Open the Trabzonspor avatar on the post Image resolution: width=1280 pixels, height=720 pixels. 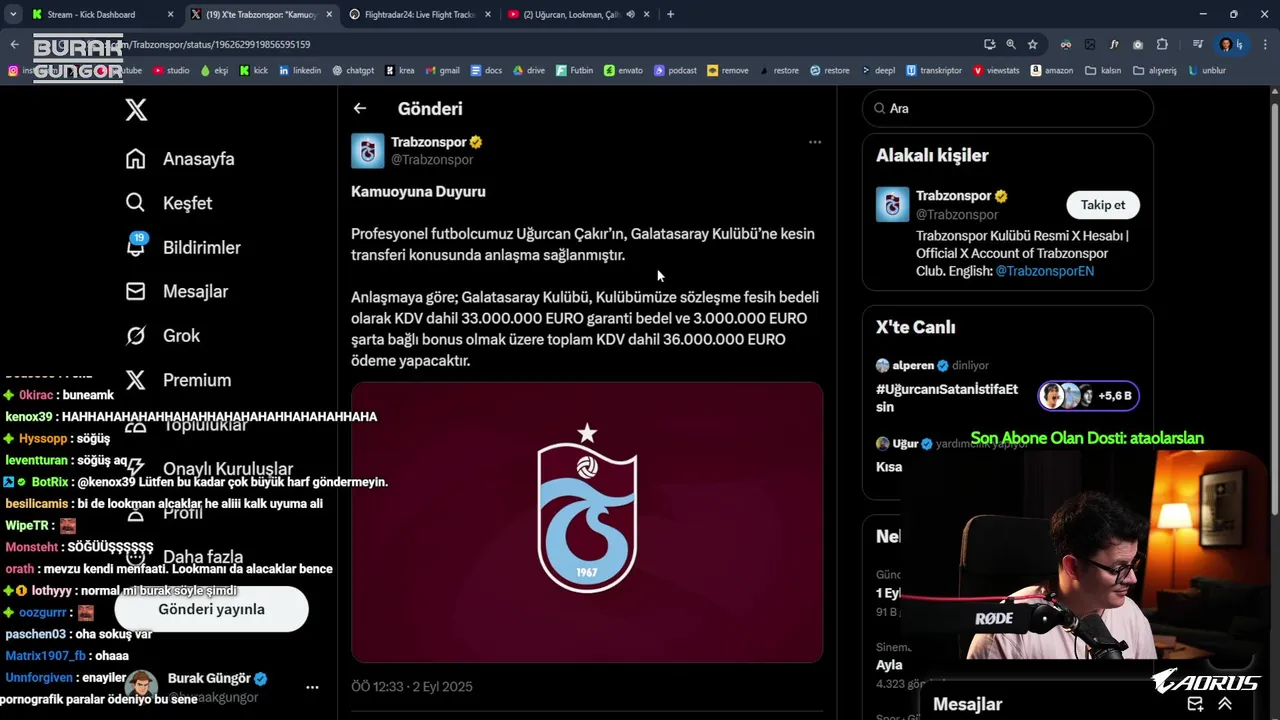[x=368, y=151]
